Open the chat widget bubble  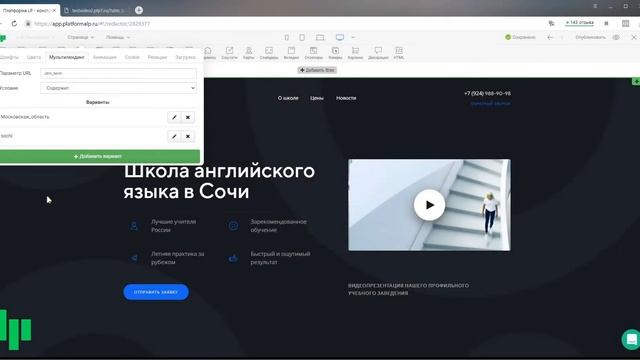(631, 339)
